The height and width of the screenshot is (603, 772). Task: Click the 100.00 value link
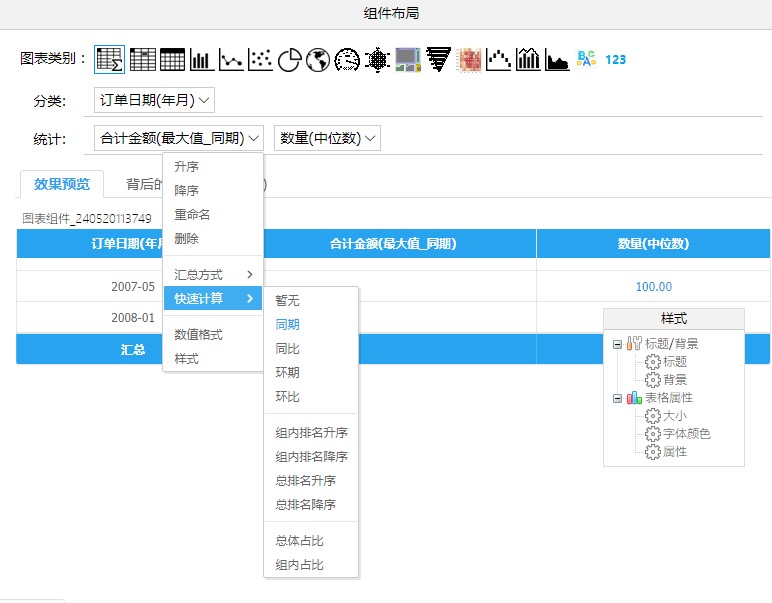click(653, 287)
